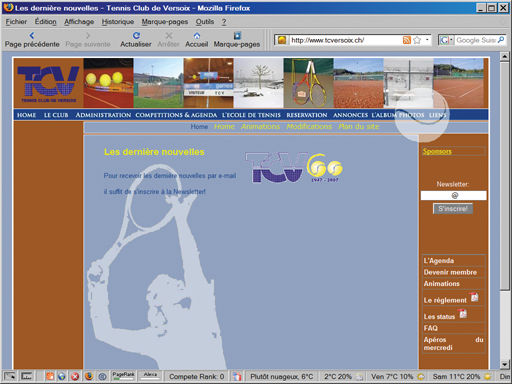
Task: Open the Sponsors link
Action: (437, 151)
